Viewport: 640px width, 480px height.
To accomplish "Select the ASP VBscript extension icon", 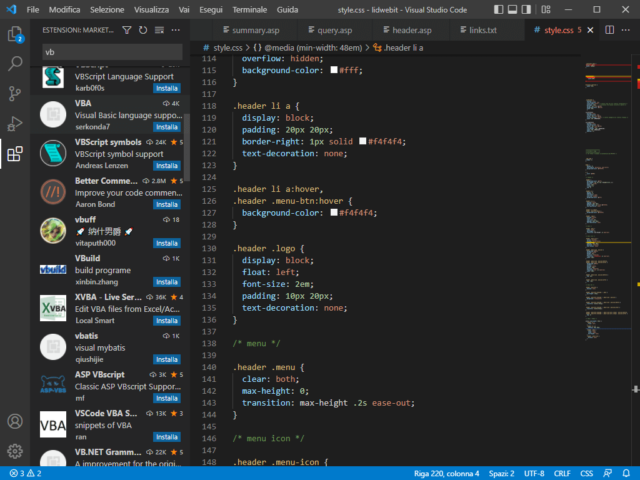I will pyautogui.click(x=53, y=386).
